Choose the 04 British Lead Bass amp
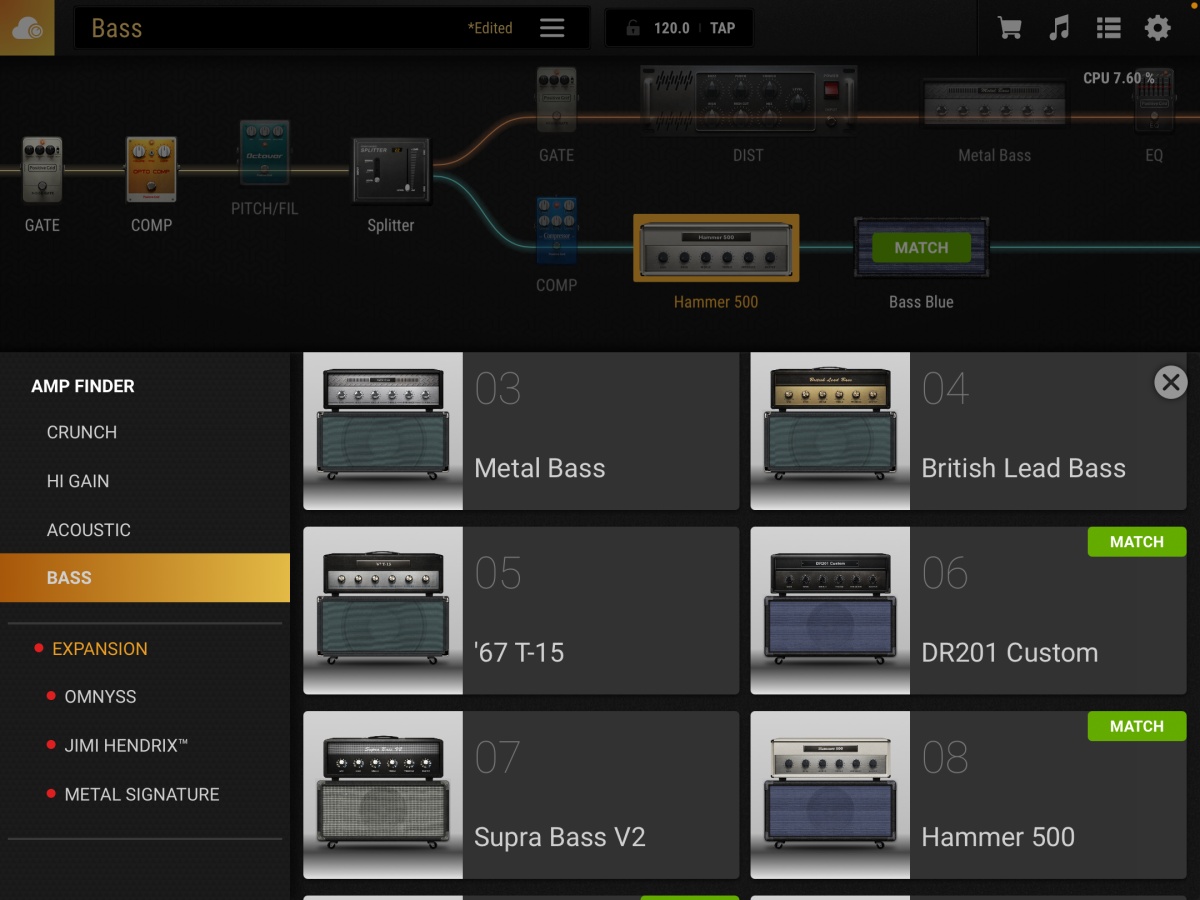 pos(968,431)
